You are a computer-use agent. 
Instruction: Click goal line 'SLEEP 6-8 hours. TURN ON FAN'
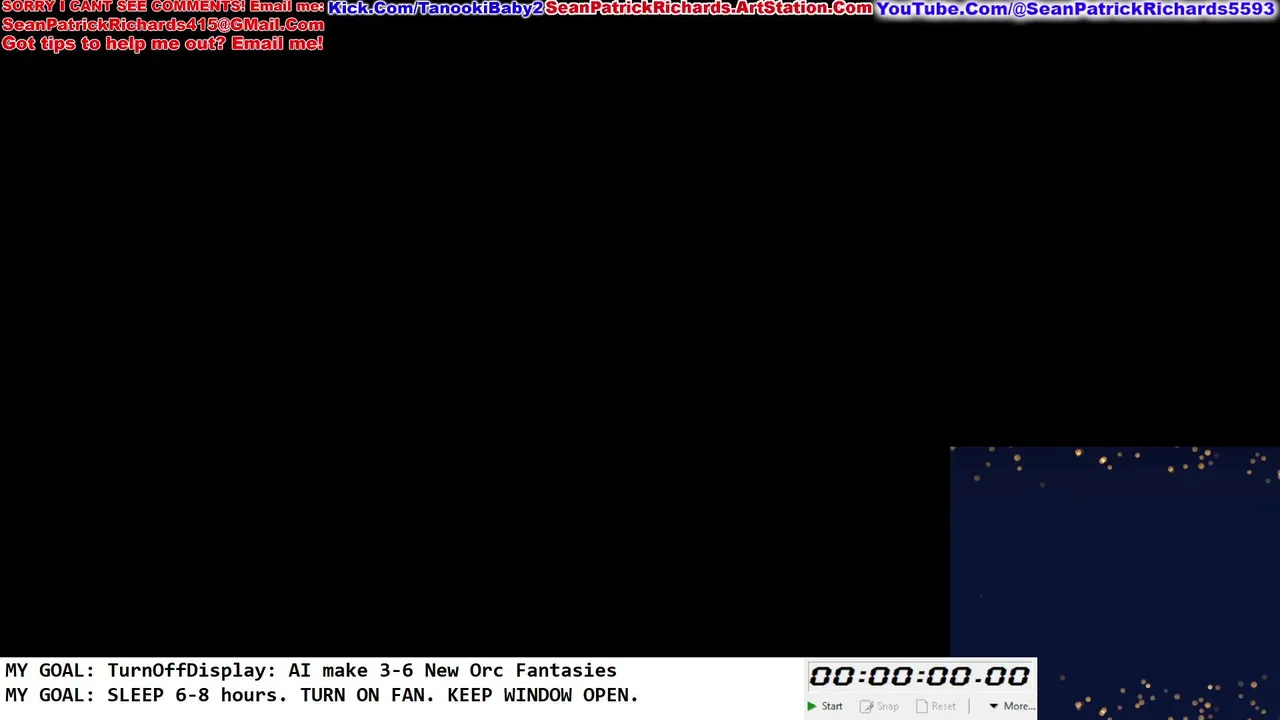click(270, 695)
